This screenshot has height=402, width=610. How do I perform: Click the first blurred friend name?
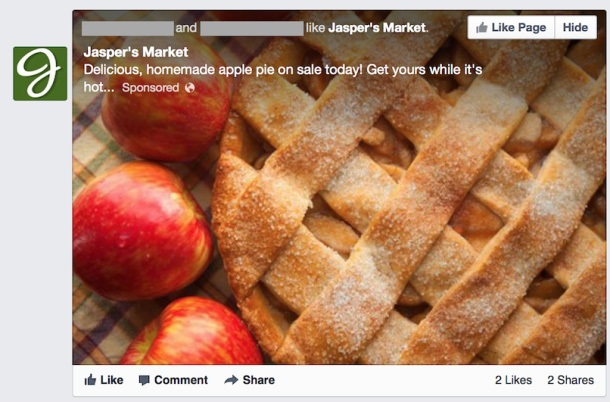click(127, 27)
